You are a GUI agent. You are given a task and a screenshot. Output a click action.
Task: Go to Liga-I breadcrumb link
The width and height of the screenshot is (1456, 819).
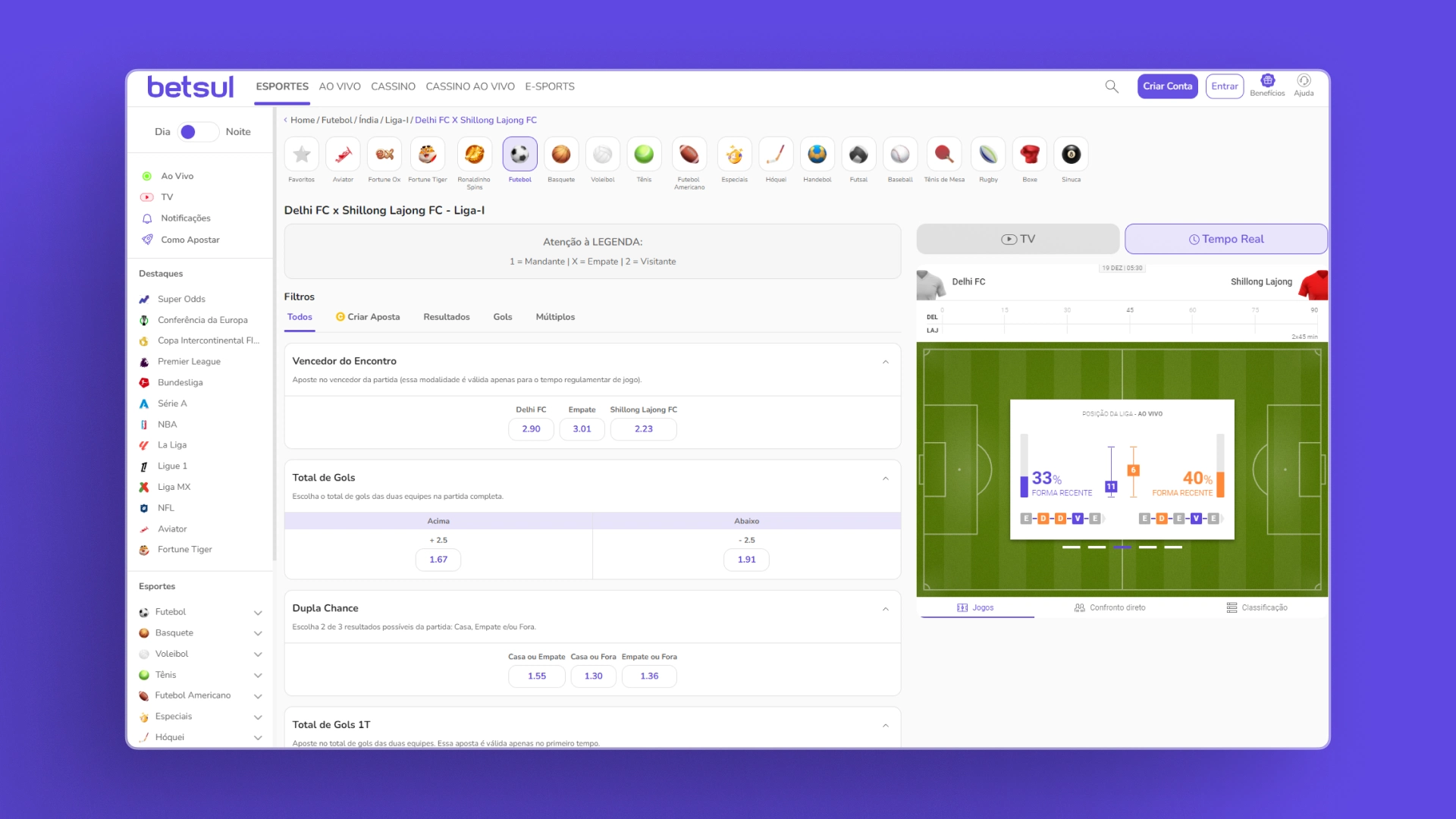coord(397,121)
